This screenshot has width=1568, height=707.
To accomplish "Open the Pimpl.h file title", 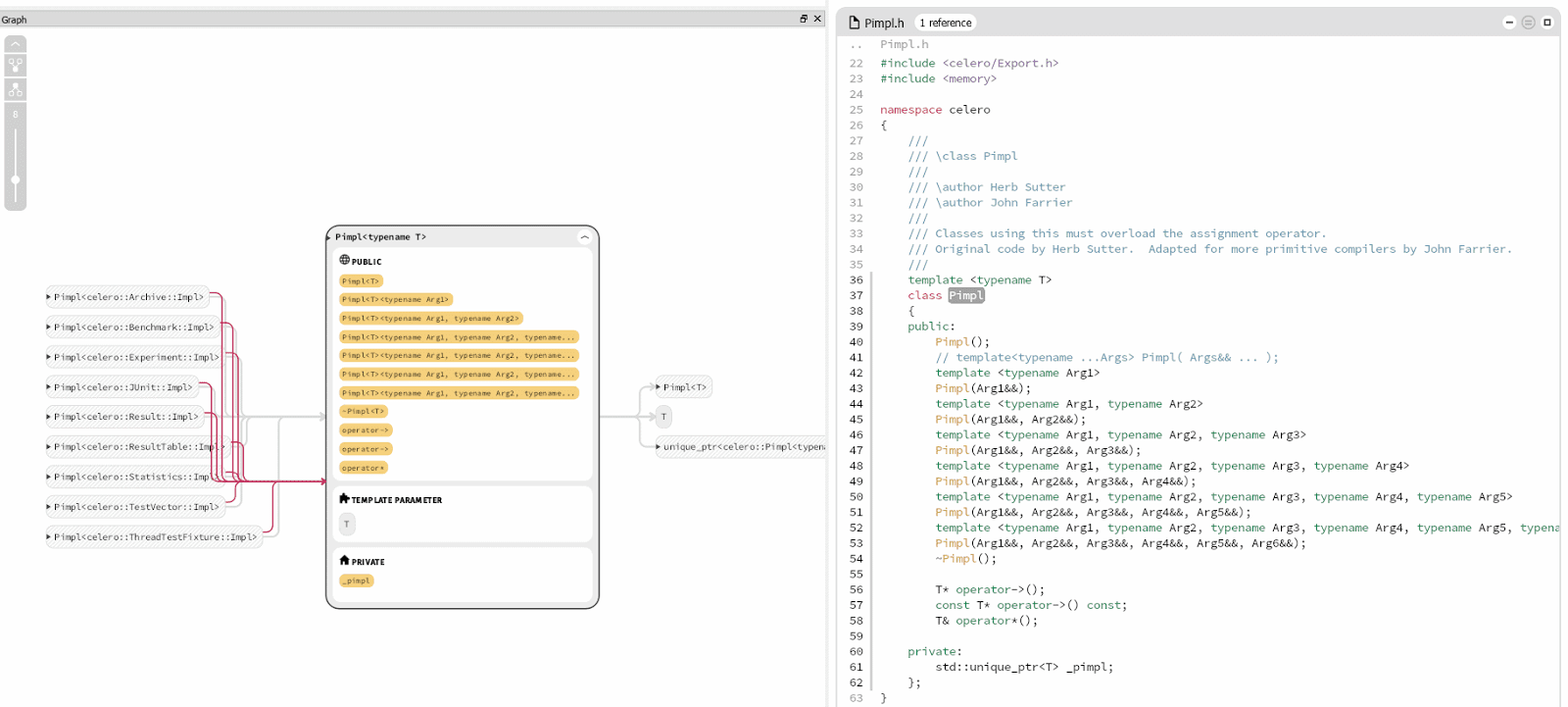I will (x=883, y=23).
